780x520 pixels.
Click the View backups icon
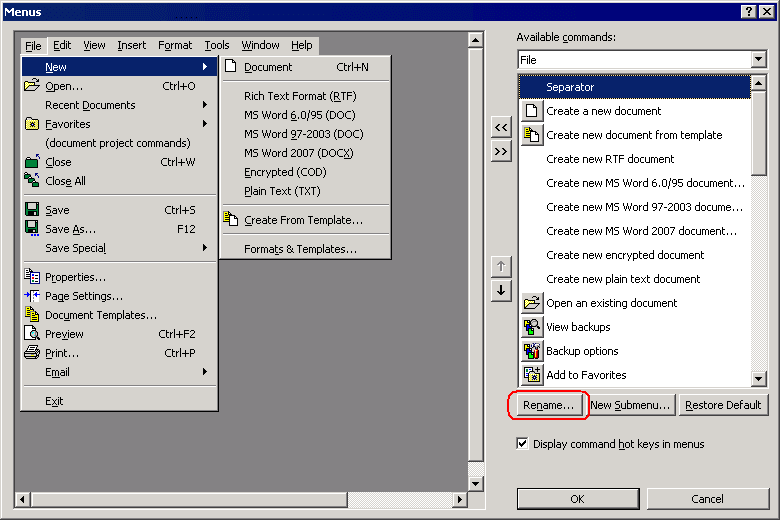[532, 326]
